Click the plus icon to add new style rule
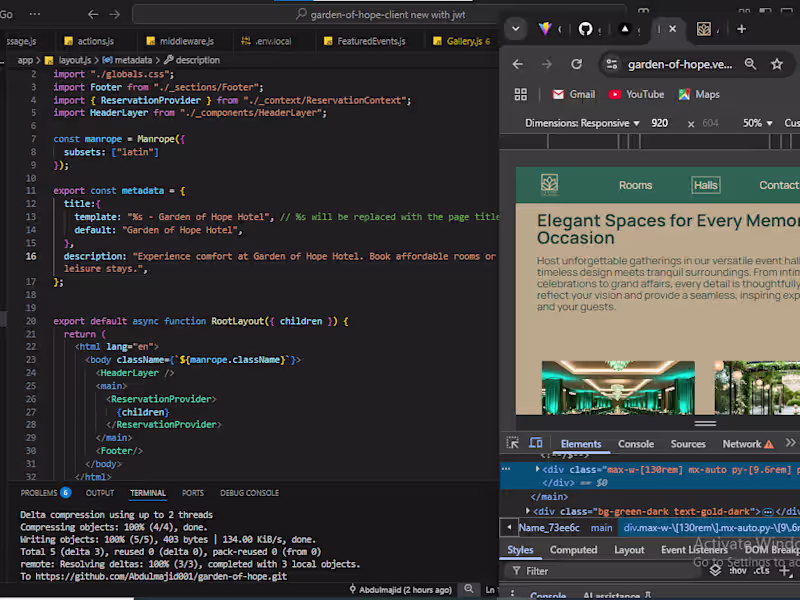Viewport: 800px width, 600px height. [x=783, y=572]
